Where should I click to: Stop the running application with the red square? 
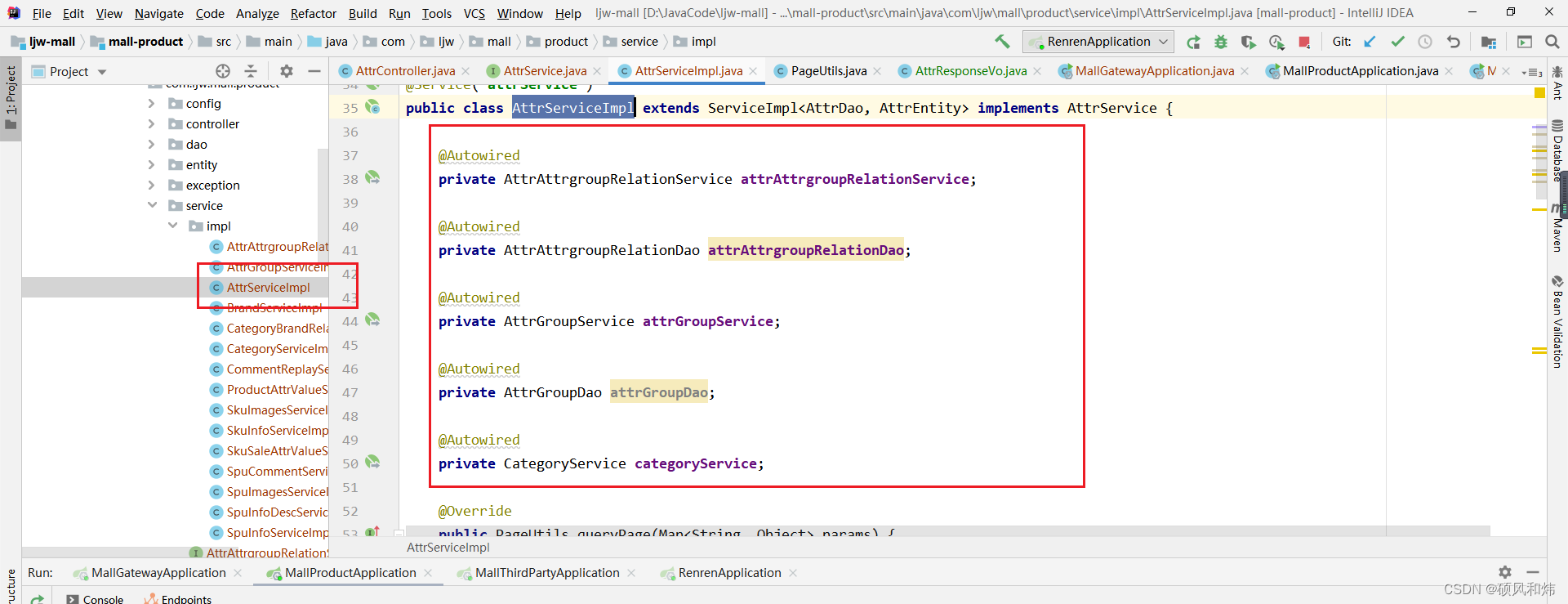(1304, 42)
